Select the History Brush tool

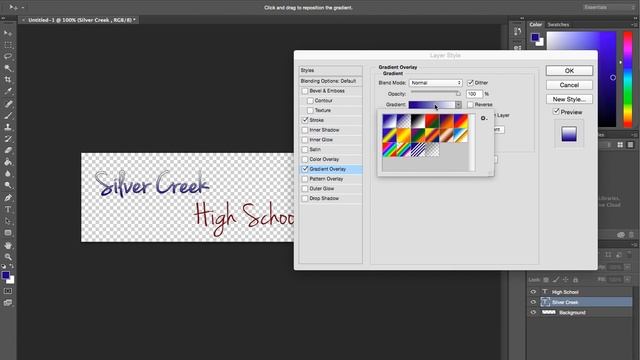click(8, 139)
